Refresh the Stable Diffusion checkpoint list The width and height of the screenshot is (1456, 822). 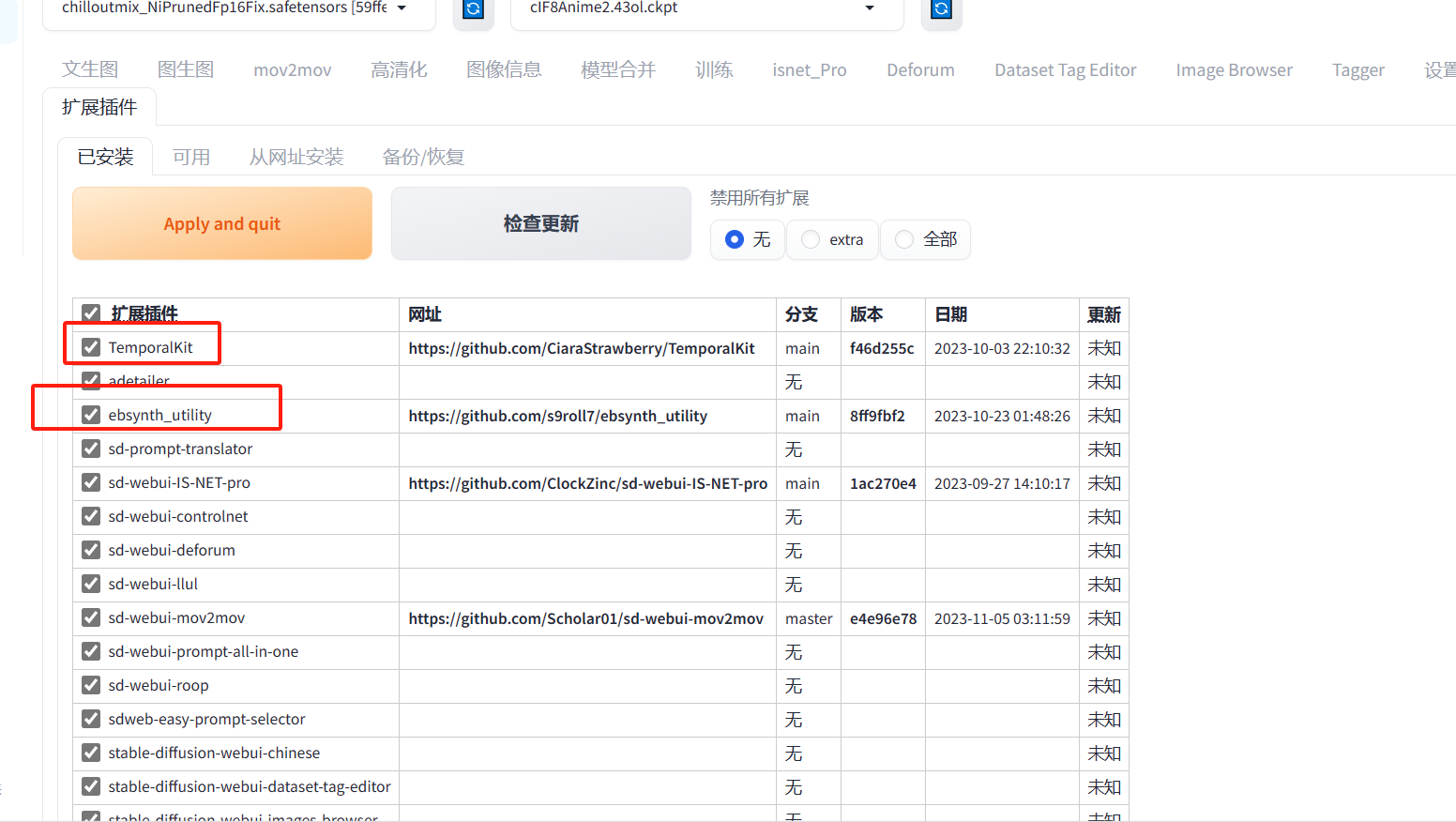coord(474,9)
